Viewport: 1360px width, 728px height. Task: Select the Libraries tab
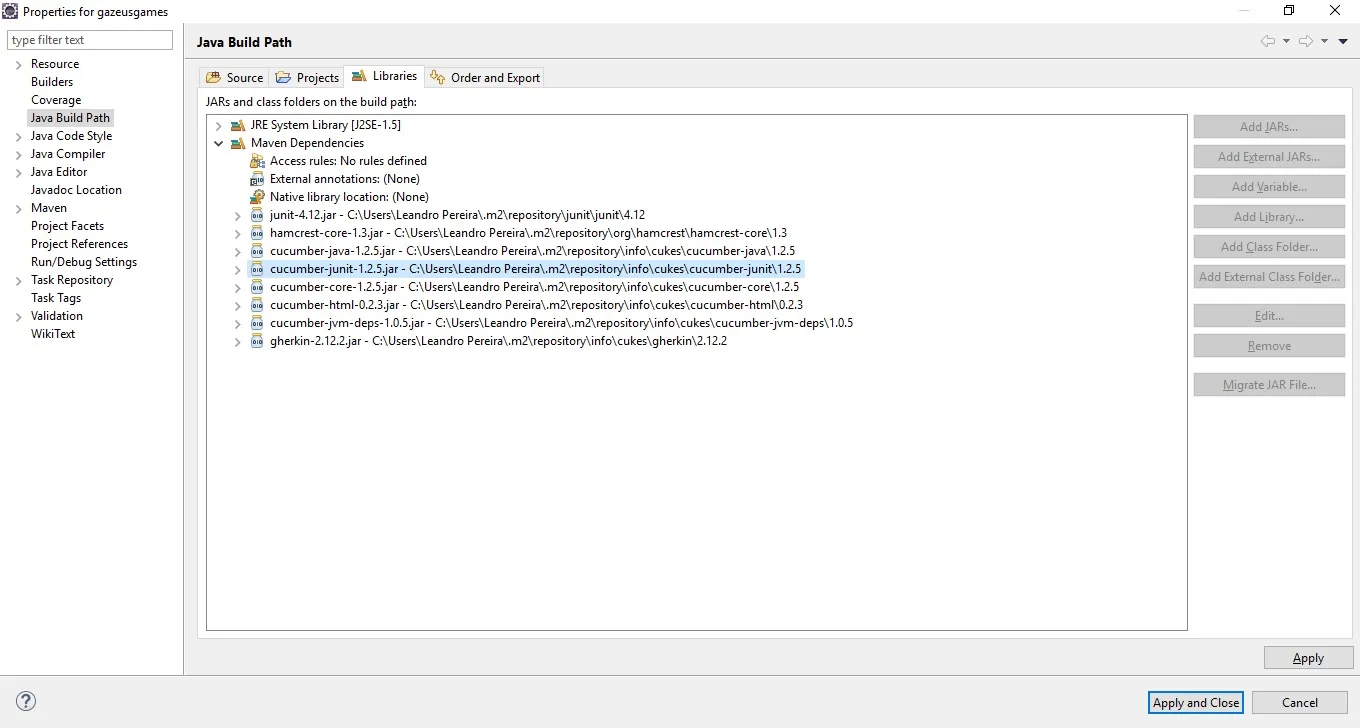(x=384, y=76)
